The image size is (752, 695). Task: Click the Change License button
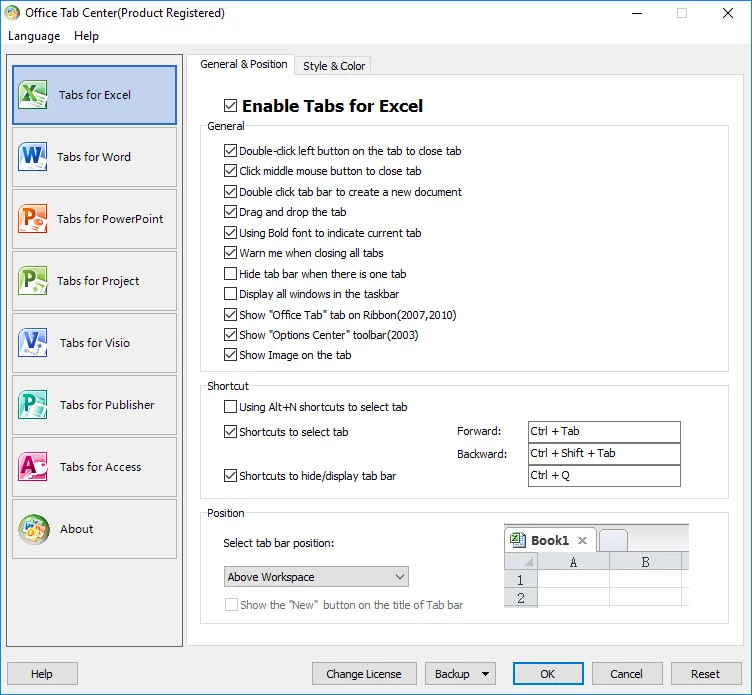click(364, 674)
